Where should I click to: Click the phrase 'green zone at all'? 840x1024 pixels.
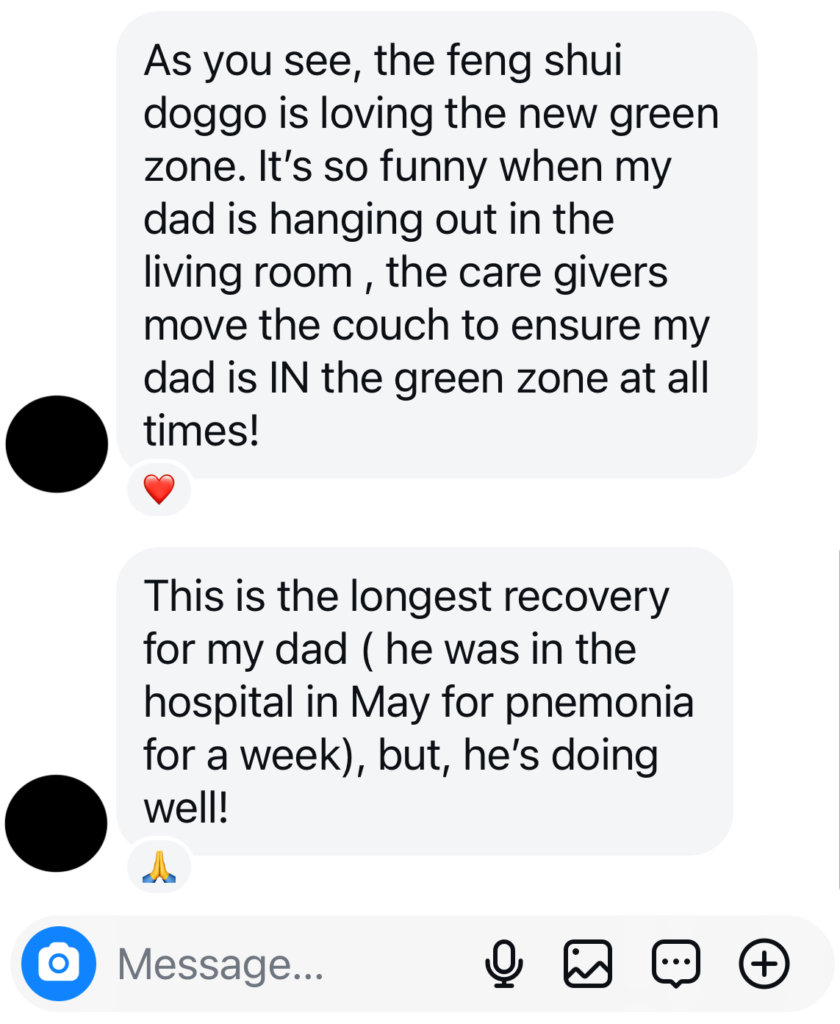pos(551,379)
